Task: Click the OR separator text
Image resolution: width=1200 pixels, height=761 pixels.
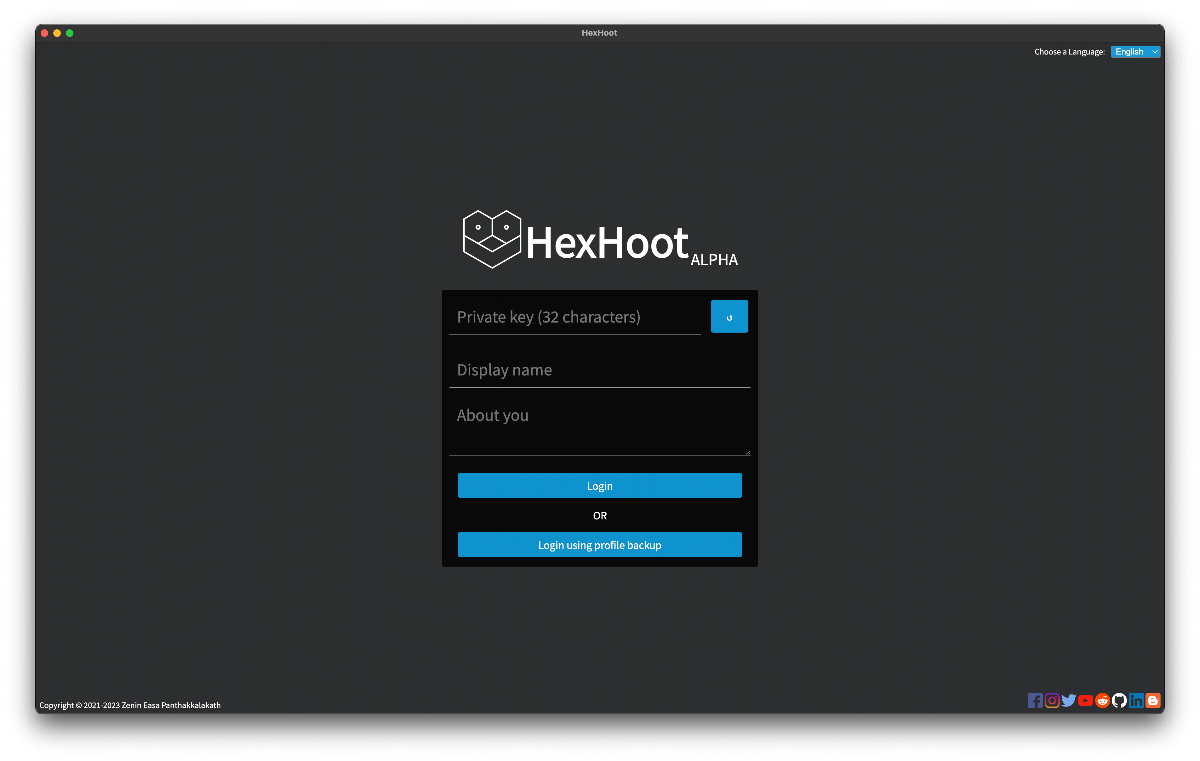Action: tap(600, 516)
